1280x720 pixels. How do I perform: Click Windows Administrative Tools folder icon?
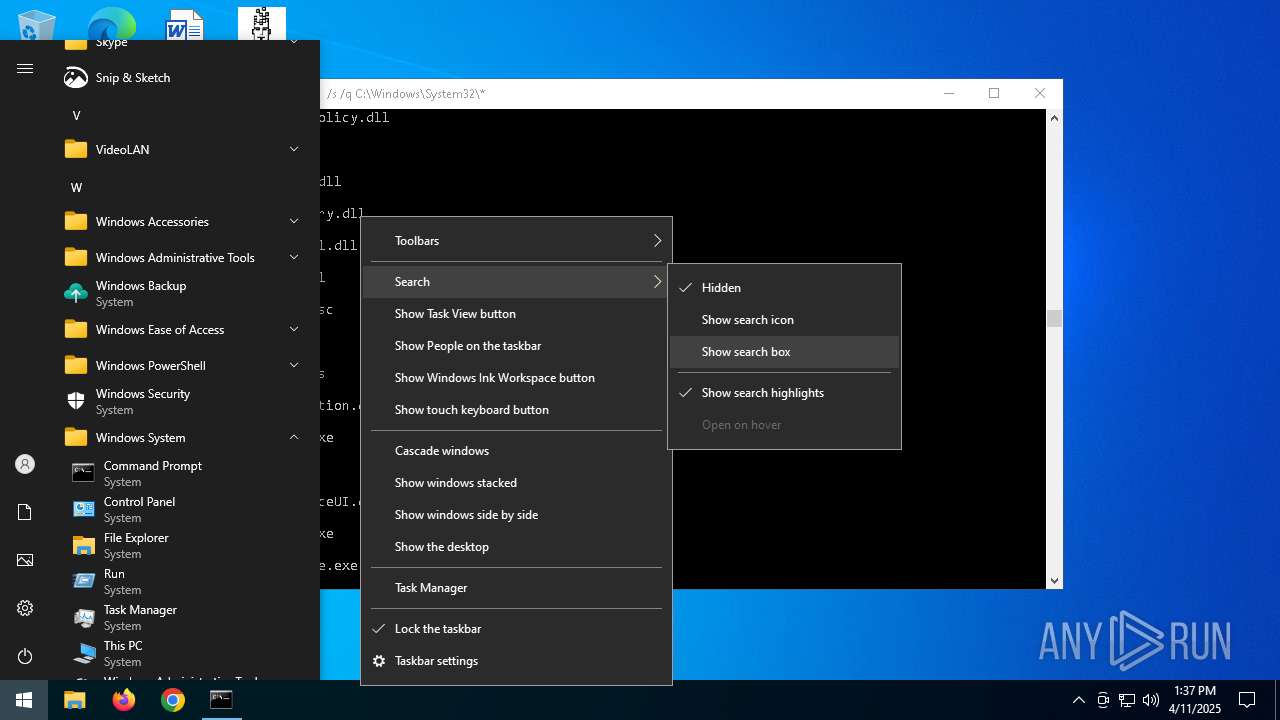click(76, 258)
